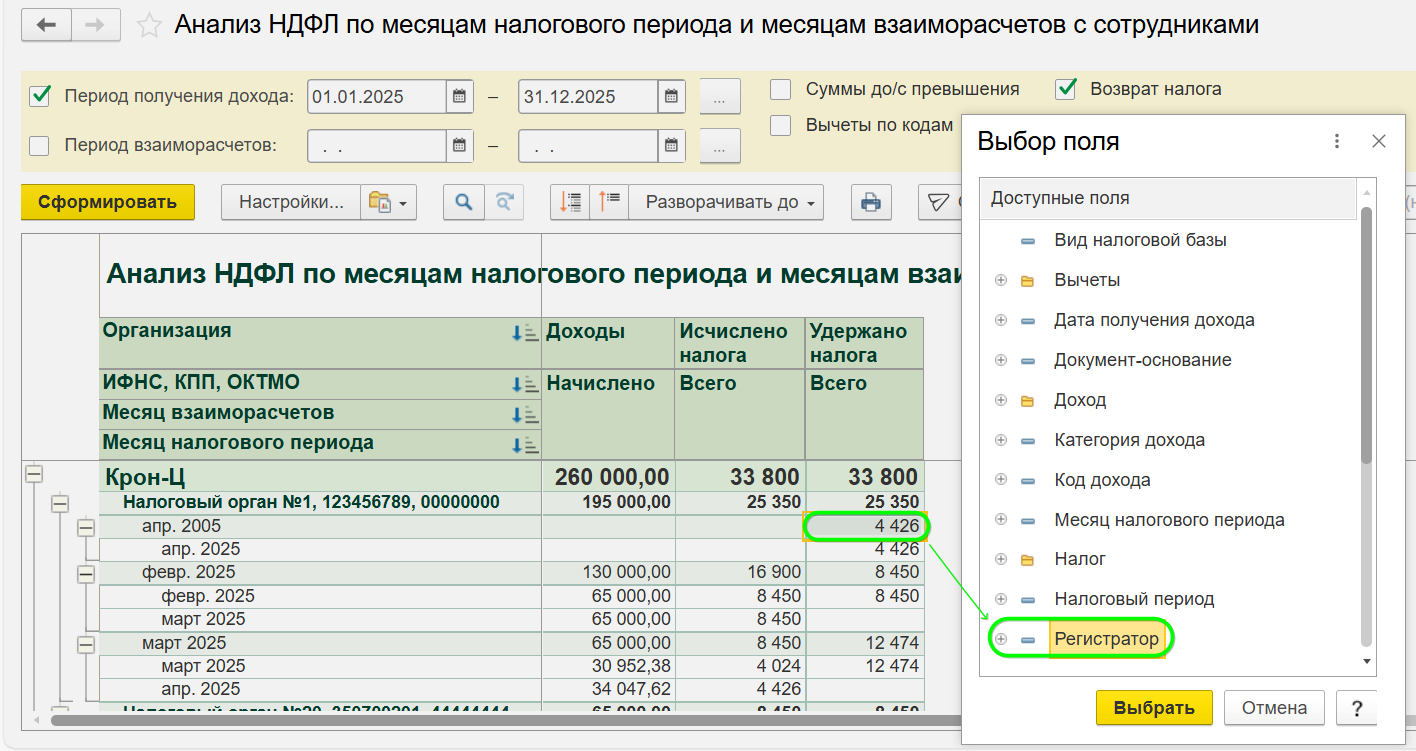Open the three-dot menu in Выбор поля dialog
Image resolution: width=1416 pixels, height=751 pixels.
pos(1337,142)
